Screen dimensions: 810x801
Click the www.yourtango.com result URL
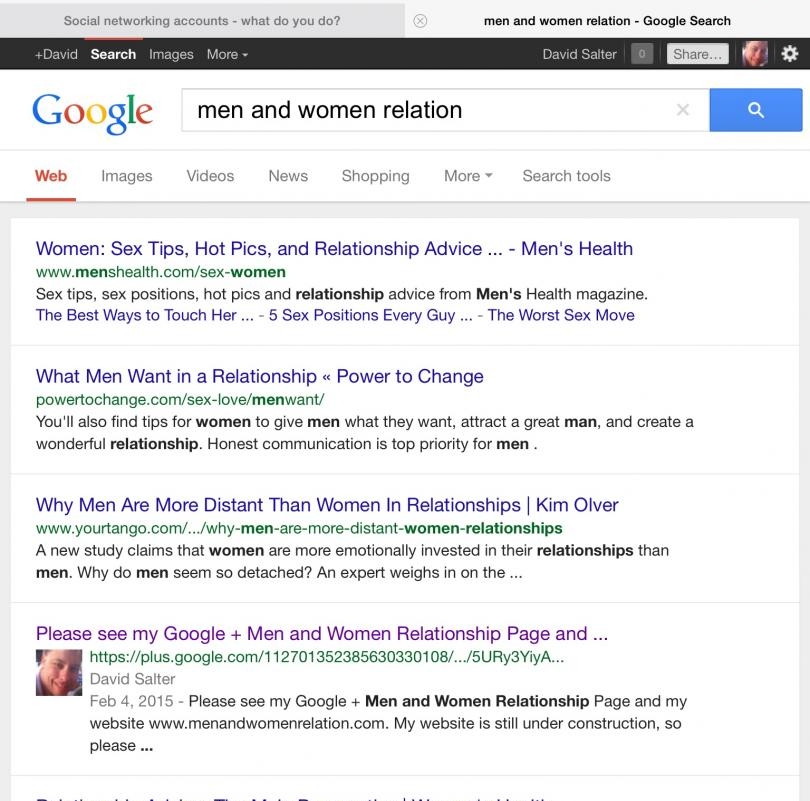pos(299,528)
